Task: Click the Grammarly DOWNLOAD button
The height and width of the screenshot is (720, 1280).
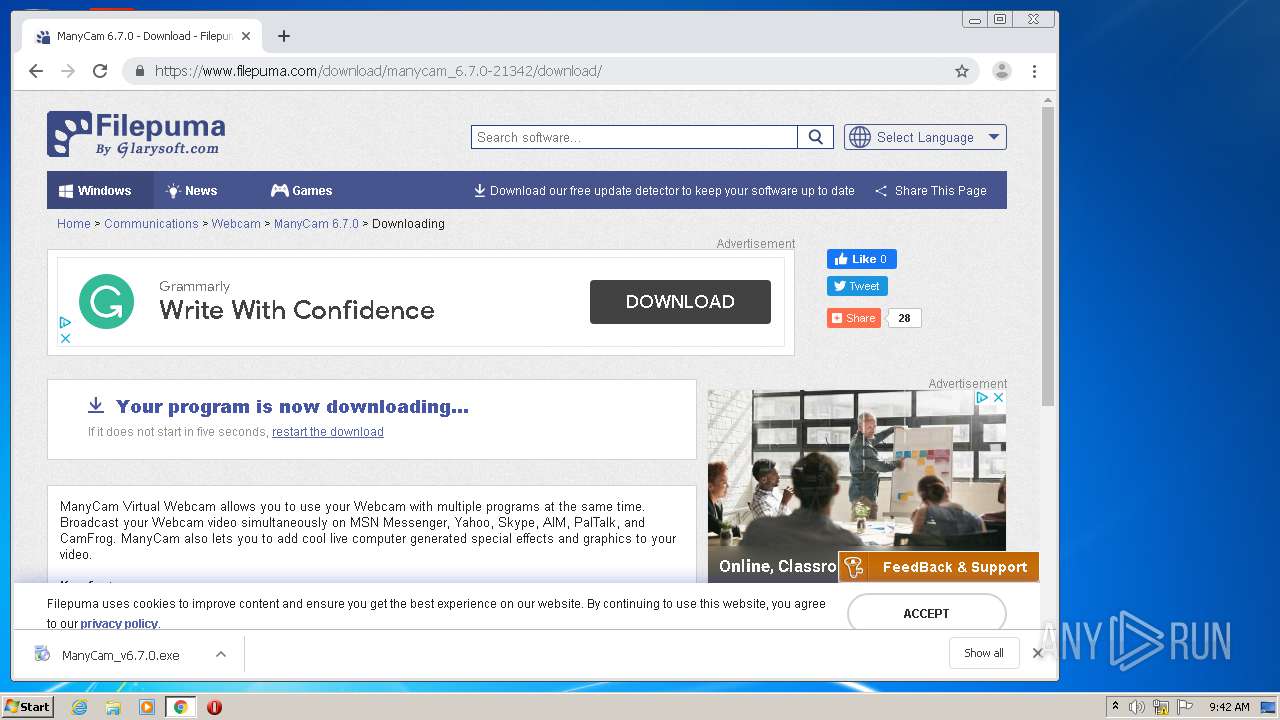Action: 680,302
